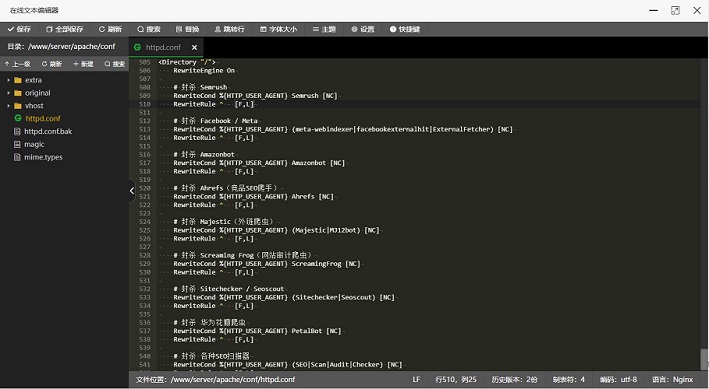The height and width of the screenshot is (389, 709).
Task: Expand the extra folder arrow
Action: [x=8, y=80]
